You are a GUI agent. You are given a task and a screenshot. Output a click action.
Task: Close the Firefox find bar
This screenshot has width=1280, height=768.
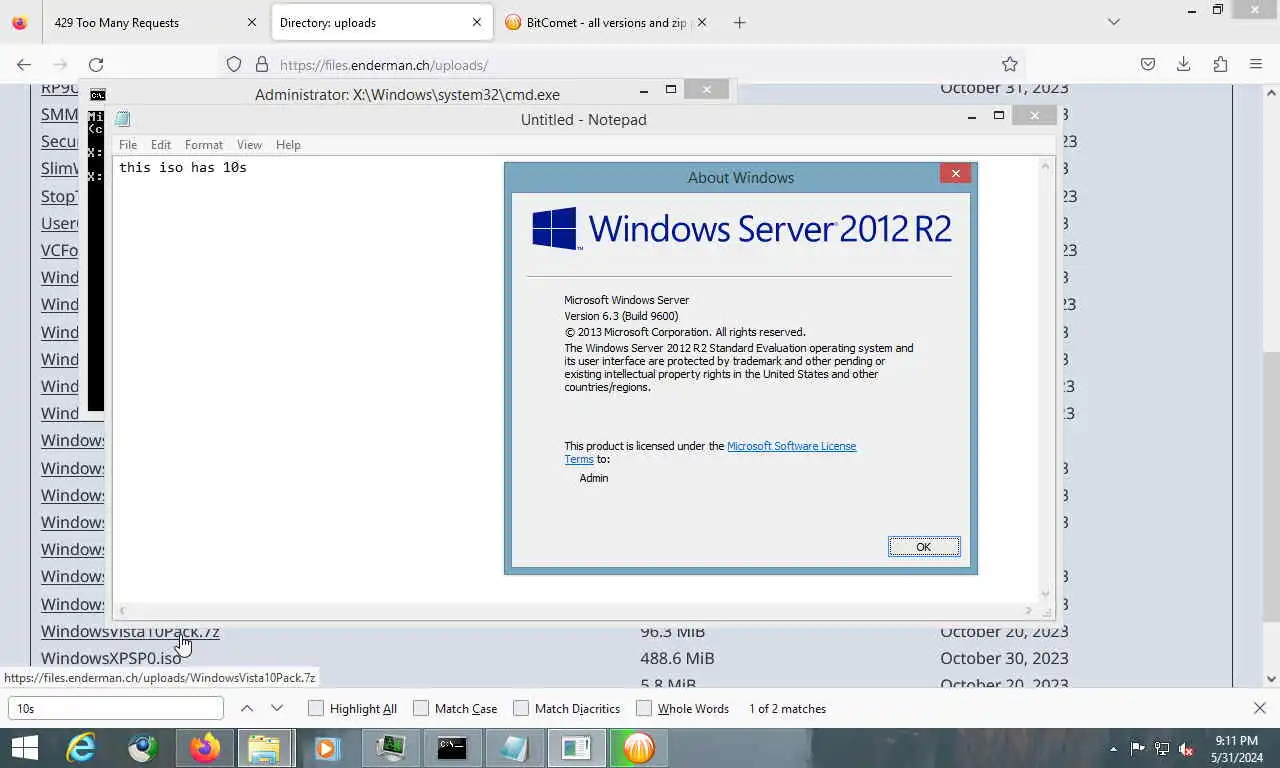pos(1260,708)
